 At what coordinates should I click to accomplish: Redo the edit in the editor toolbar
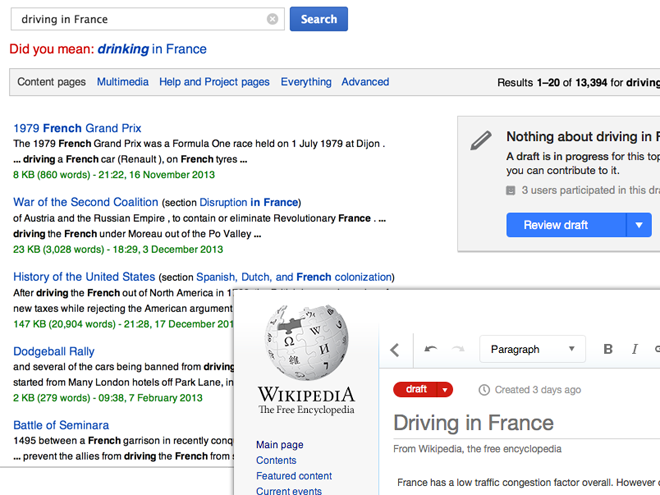(458, 349)
